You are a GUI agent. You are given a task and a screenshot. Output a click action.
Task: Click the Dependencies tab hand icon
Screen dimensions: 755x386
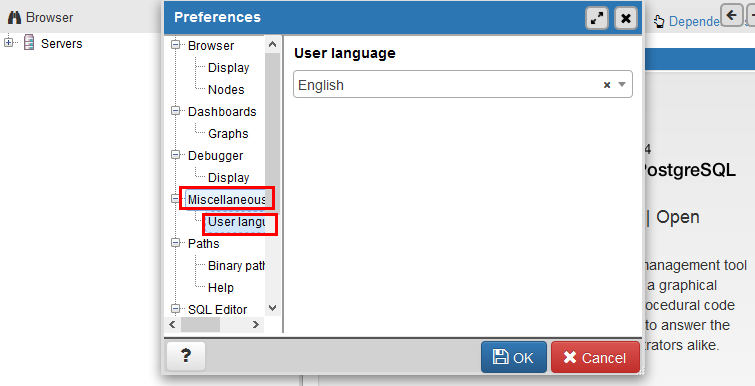pos(659,21)
